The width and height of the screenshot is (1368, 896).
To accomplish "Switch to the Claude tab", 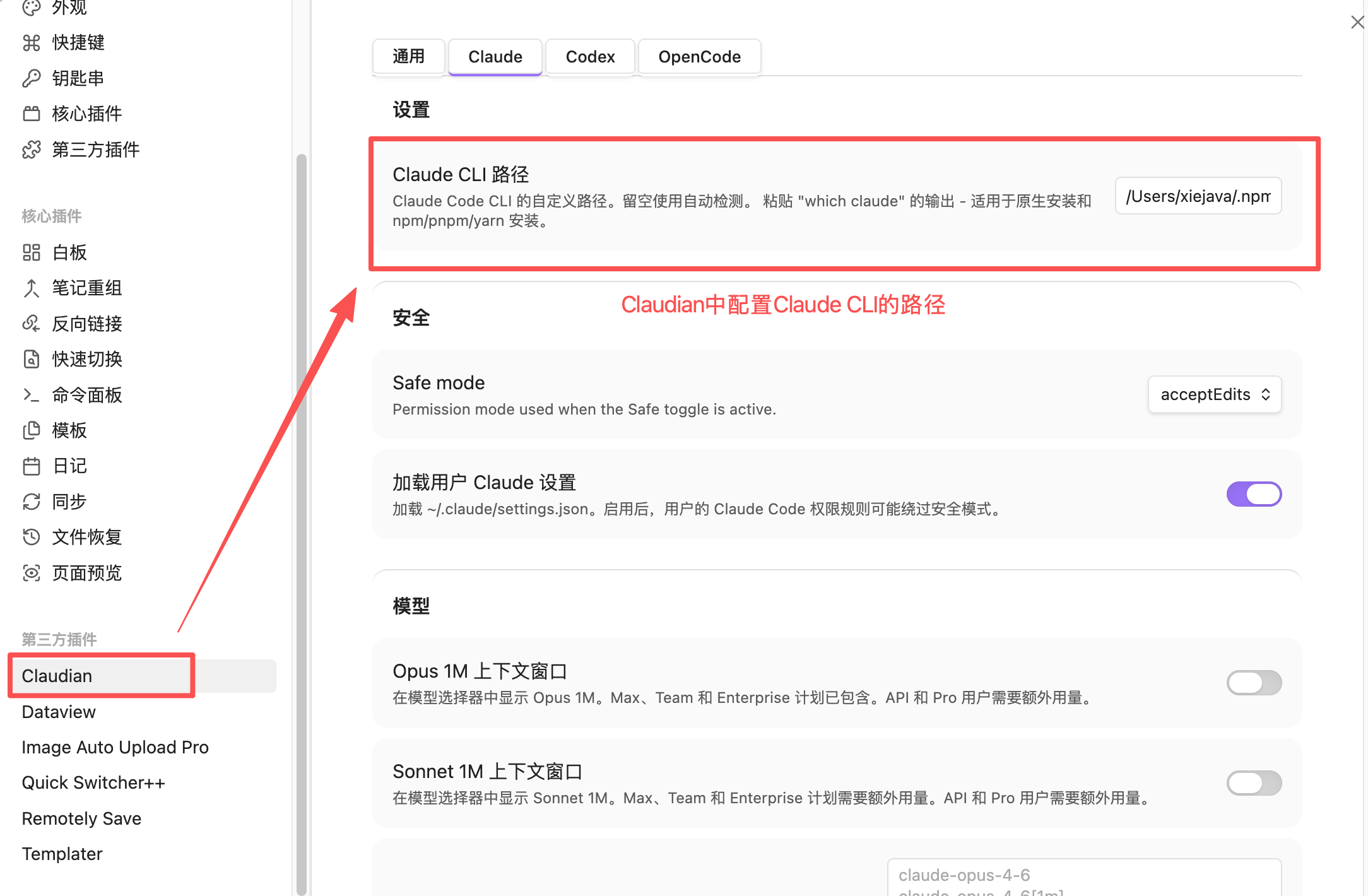I will 495,57.
